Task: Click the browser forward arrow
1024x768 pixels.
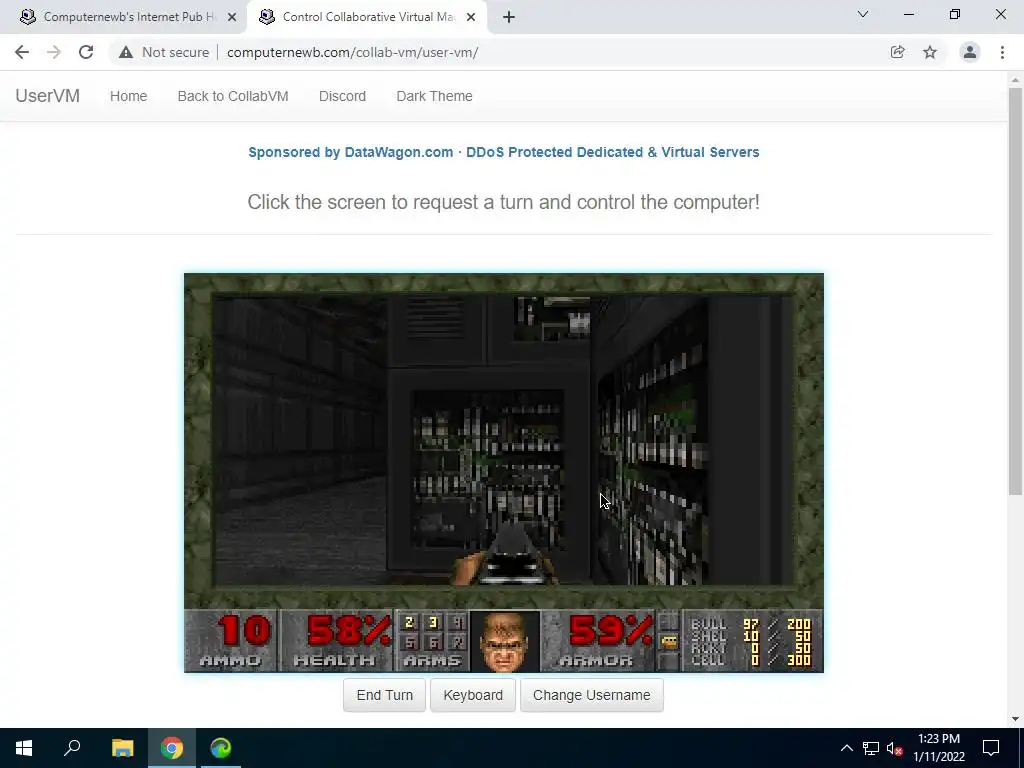Action: (x=54, y=52)
